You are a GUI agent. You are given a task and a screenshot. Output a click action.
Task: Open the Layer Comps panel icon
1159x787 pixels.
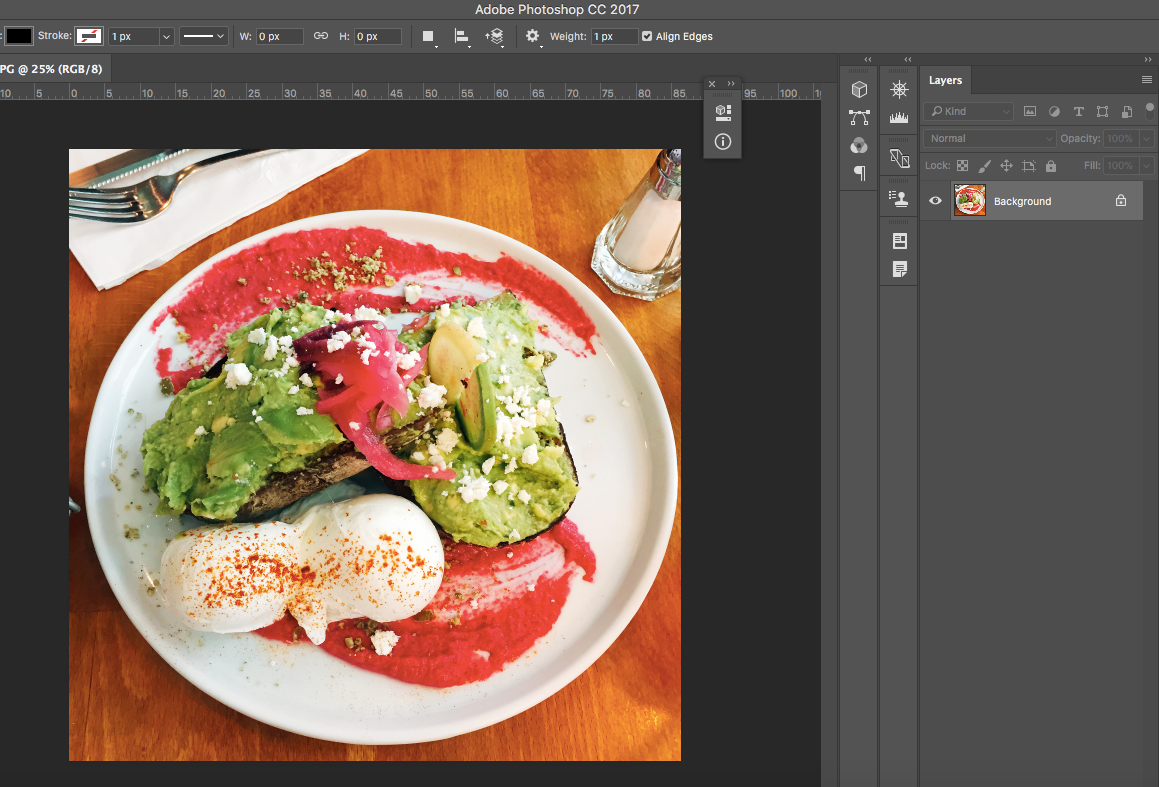point(900,241)
